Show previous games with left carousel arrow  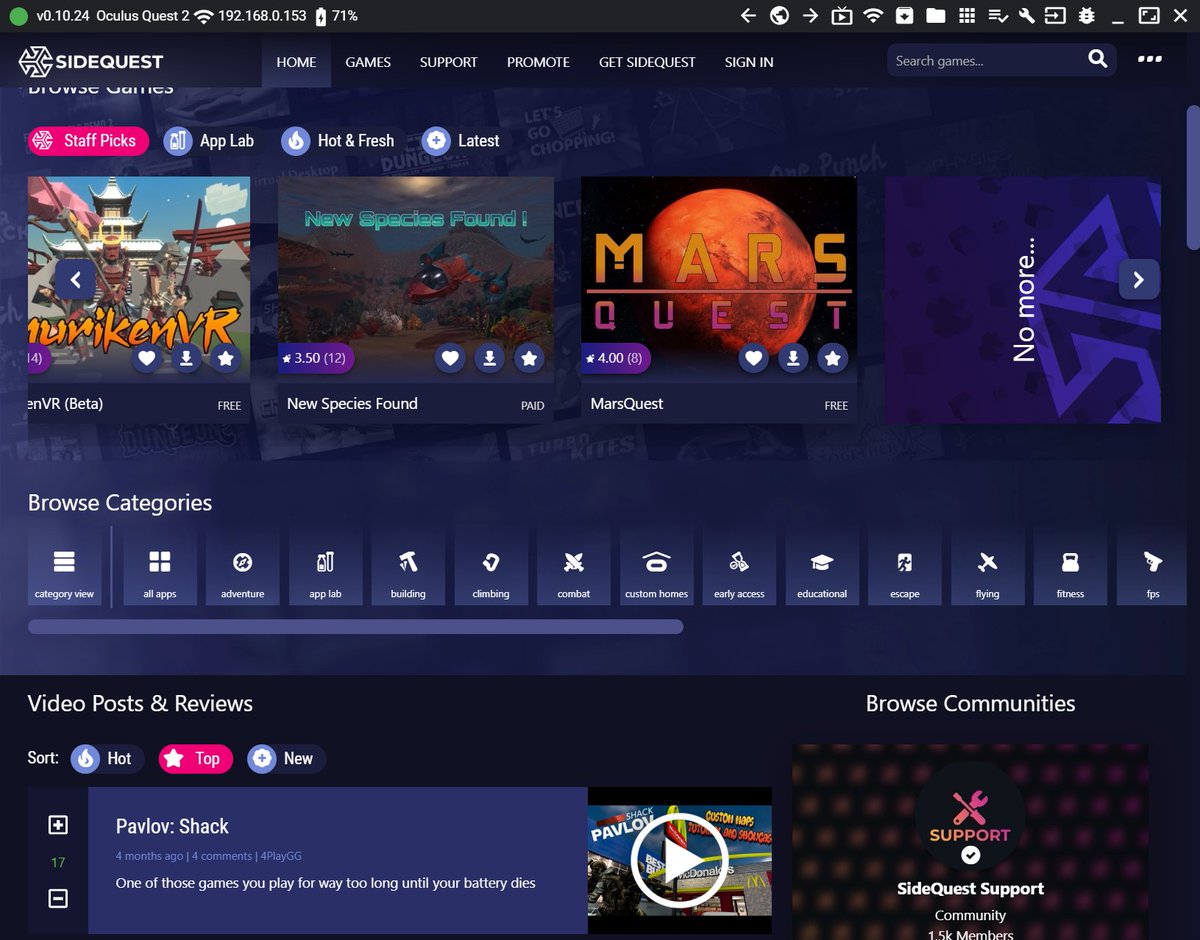click(x=75, y=279)
